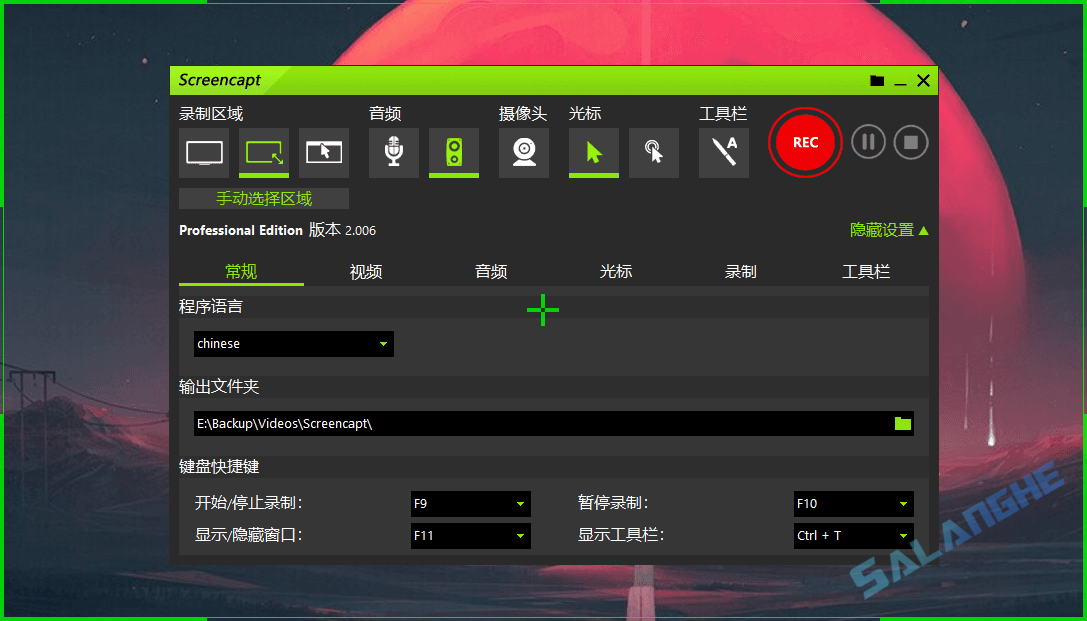Viewport: 1087px width, 621px height.
Task: Toggle the webcam capture on
Action: coord(523,152)
